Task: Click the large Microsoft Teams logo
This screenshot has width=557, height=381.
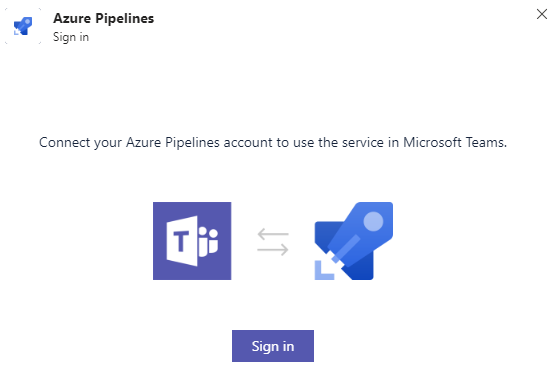Action: click(192, 241)
